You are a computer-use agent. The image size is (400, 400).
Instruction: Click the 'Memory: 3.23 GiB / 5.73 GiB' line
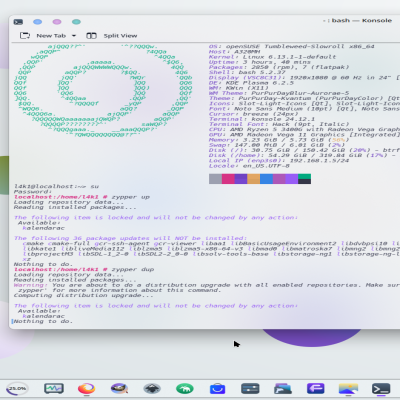279,140
